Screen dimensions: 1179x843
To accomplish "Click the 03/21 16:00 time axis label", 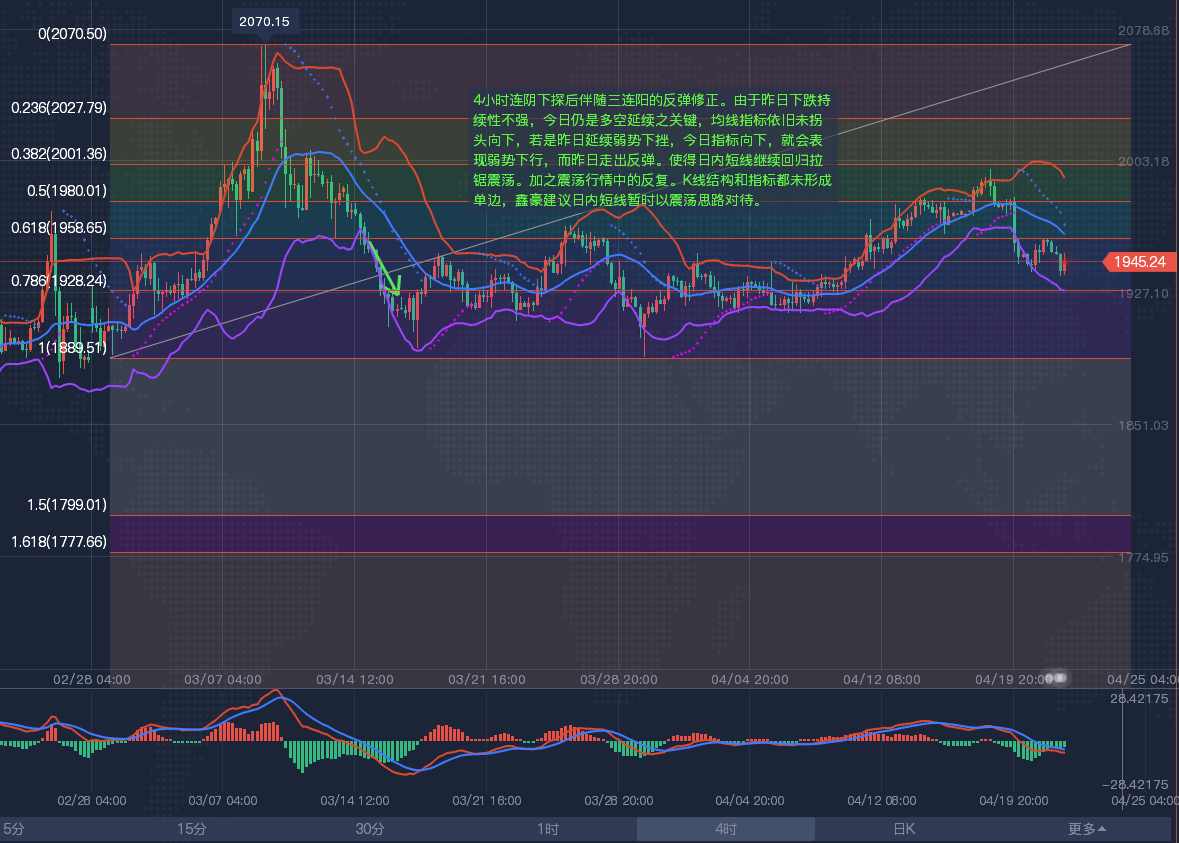I will tap(487, 679).
